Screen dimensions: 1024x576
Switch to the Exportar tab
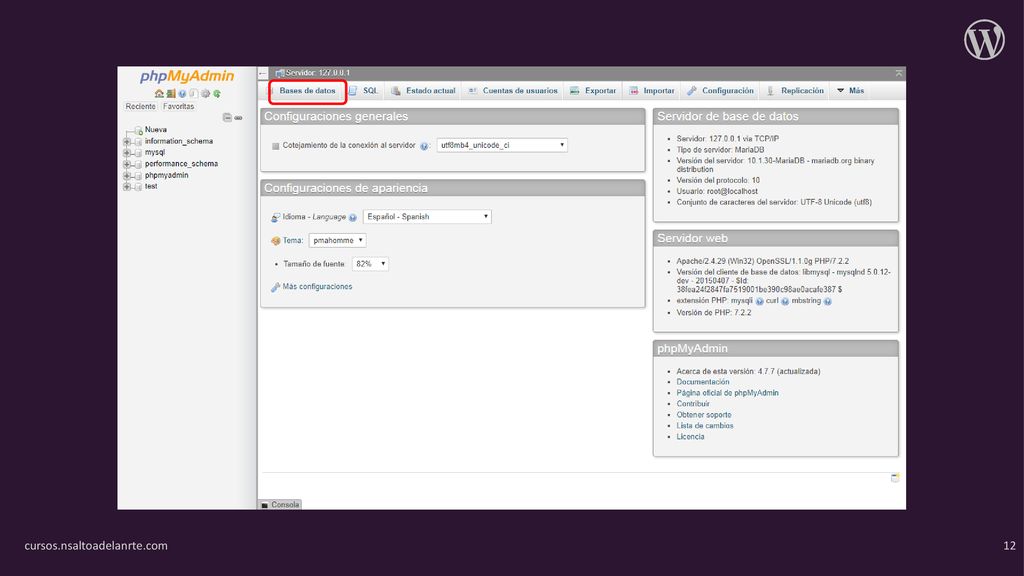click(x=593, y=91)
